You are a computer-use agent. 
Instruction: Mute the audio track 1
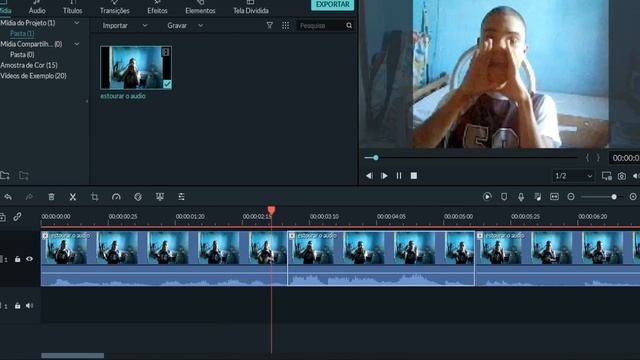[x=29, y=306]
